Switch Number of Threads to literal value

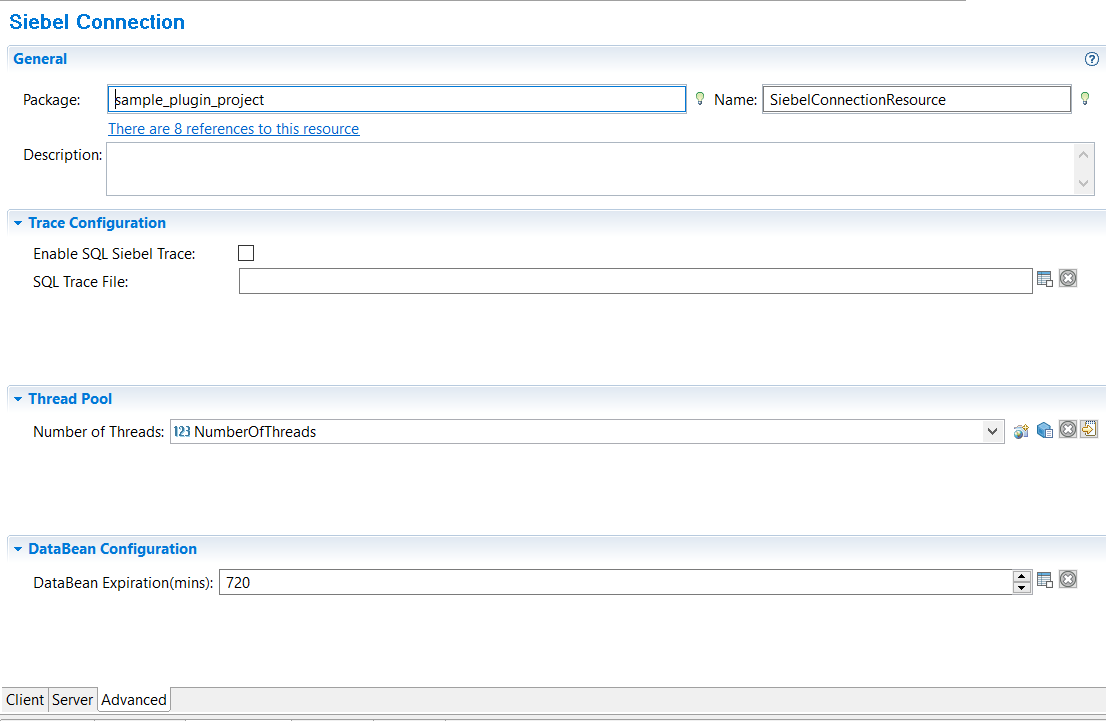[1089, 429]
